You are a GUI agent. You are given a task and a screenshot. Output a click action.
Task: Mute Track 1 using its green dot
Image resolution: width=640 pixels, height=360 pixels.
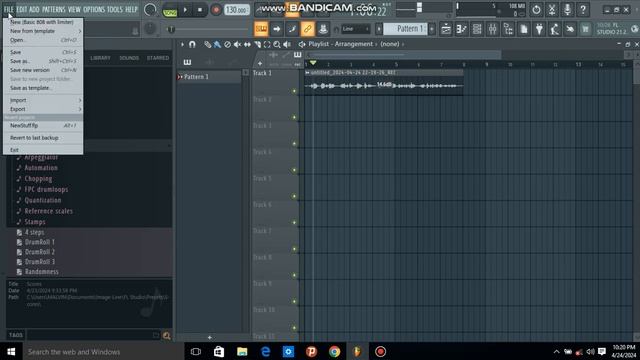(x=294, y=91)
